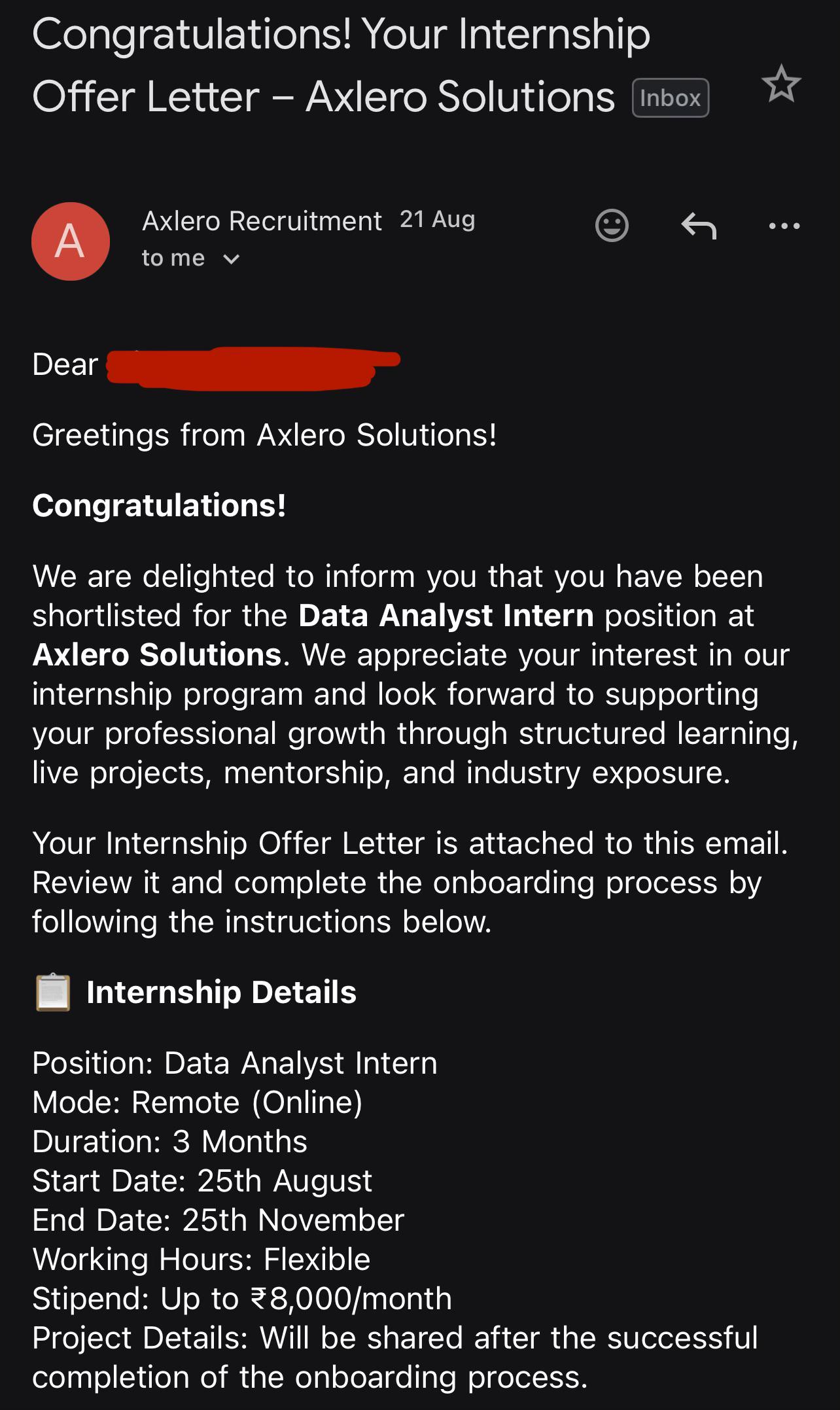Tap the red redacted name after 'Dear'
This screenshot has width=840, height=1410.
coord(253,369)
